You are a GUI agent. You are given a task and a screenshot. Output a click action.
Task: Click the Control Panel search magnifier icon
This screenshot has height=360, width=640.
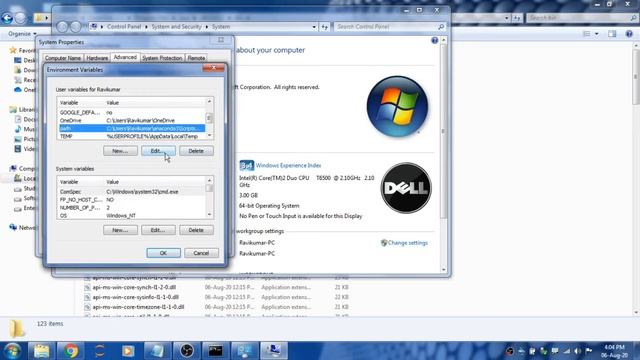pos(441,27)
